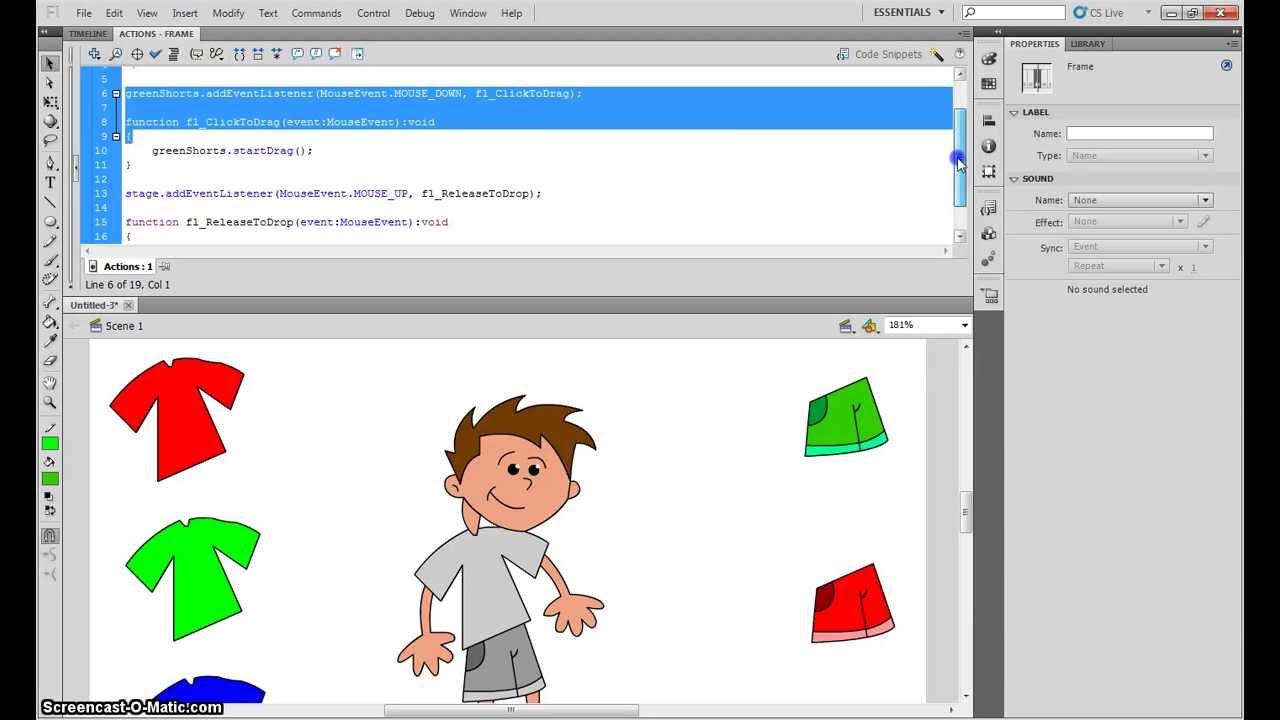This screenshot has height=720, width=1280.
Task: Open the Info panel icon
Action: [989, 146]
